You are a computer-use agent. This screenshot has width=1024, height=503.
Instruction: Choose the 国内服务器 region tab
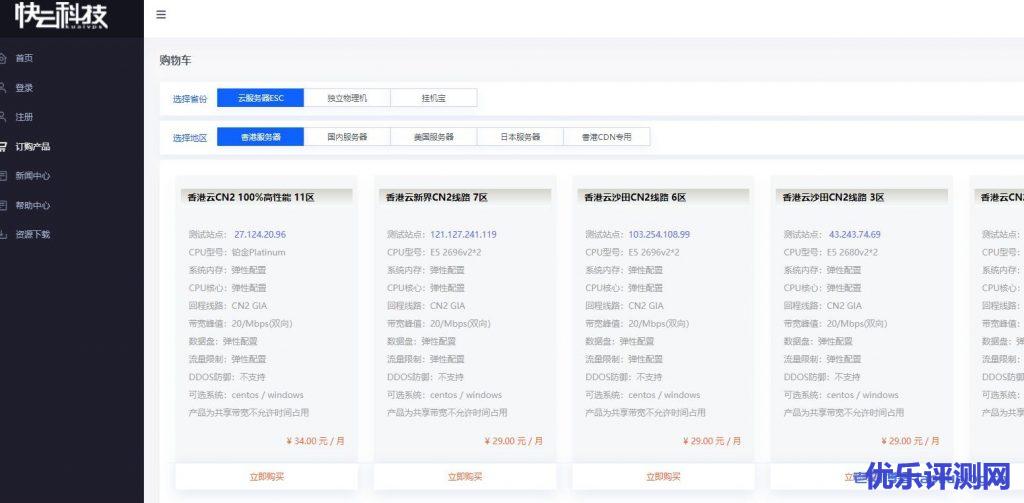tap(347, 137)
